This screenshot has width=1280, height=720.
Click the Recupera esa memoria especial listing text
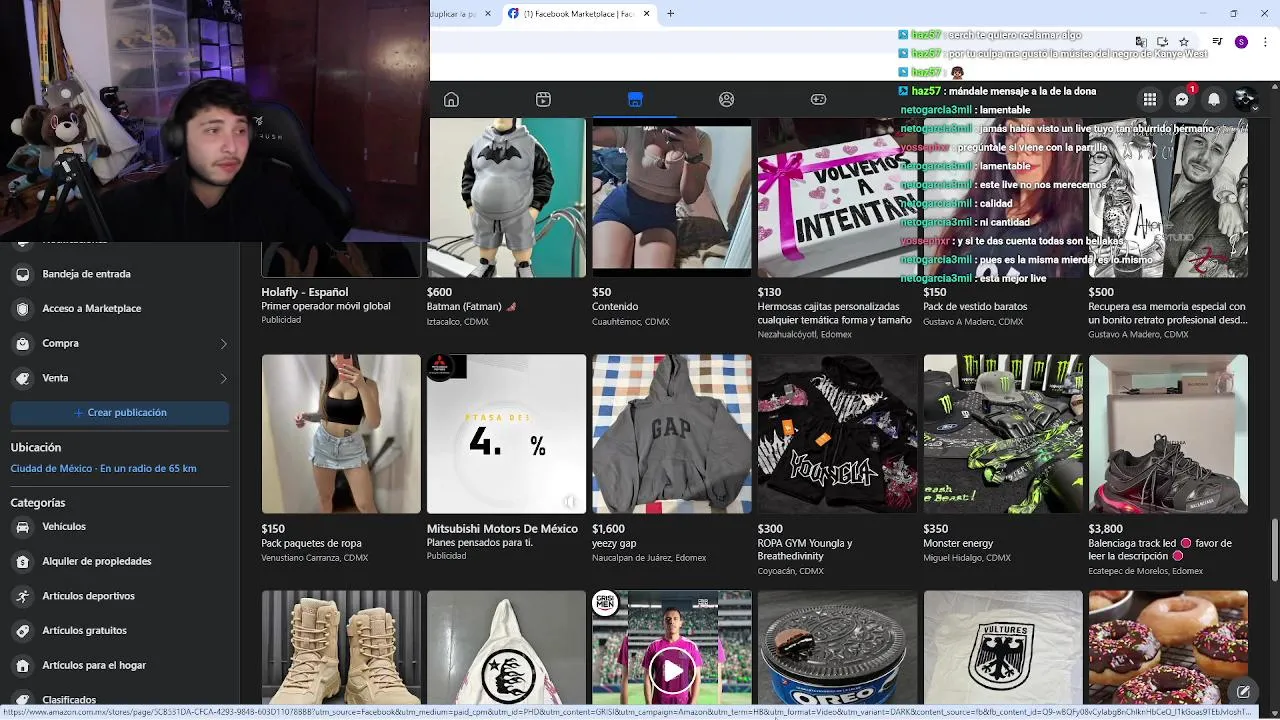1167,313
